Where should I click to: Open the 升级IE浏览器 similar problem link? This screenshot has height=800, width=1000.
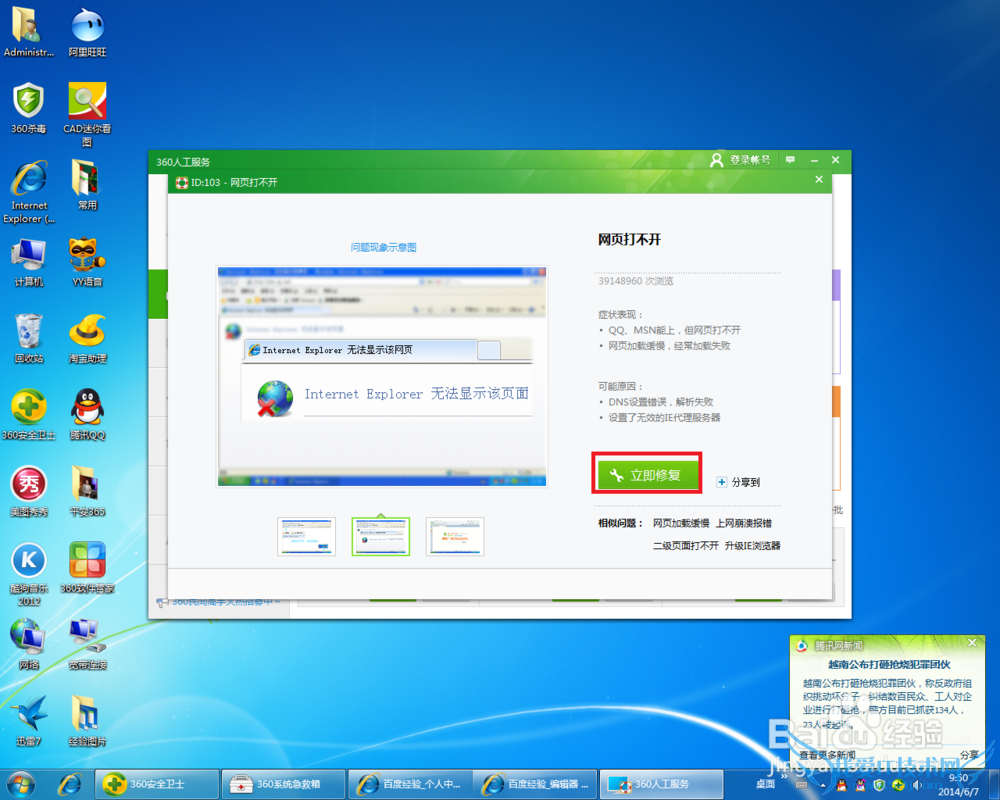753,545
